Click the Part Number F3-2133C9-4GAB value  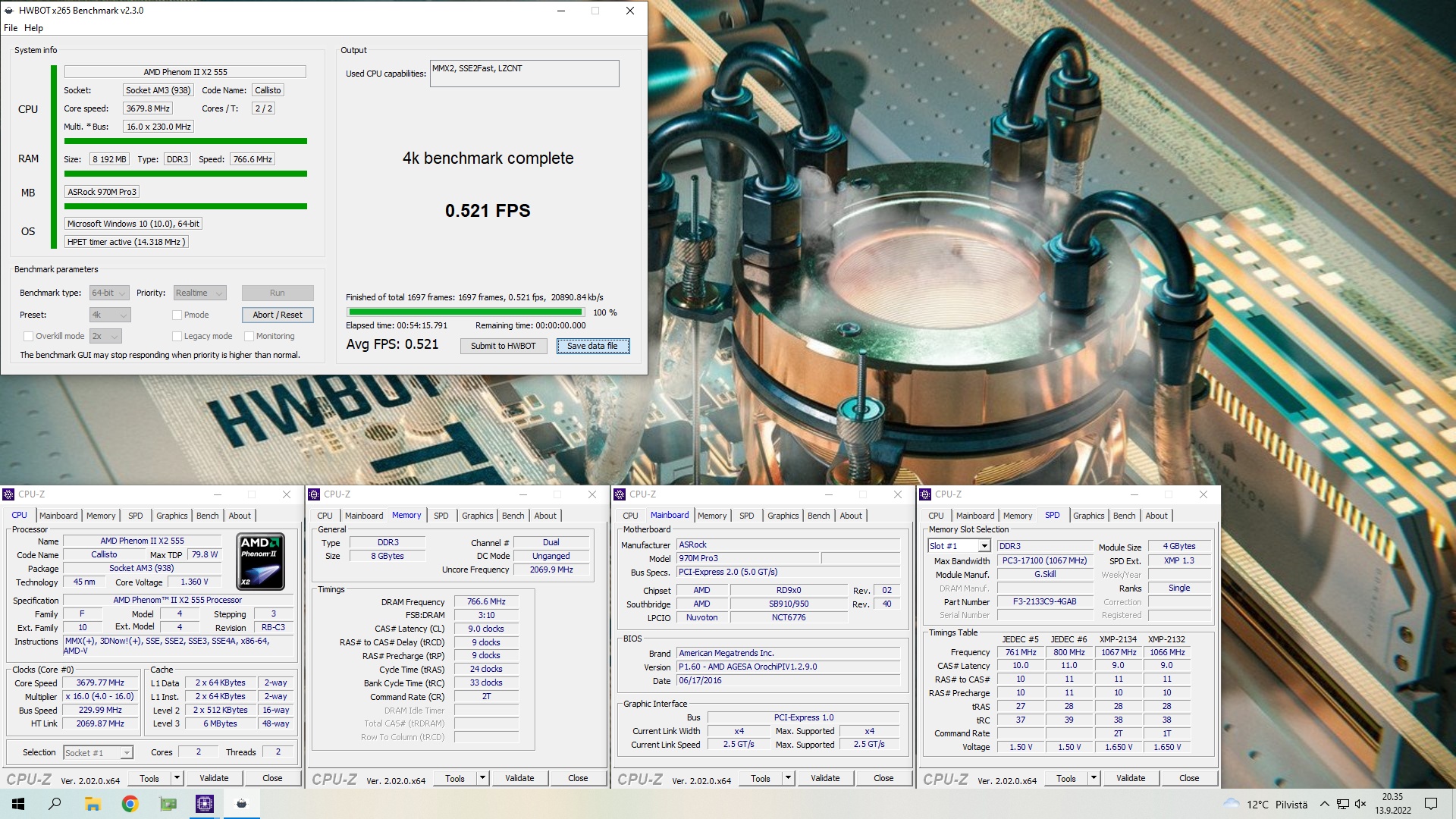pyautogui.click(x=1045, y=602)
